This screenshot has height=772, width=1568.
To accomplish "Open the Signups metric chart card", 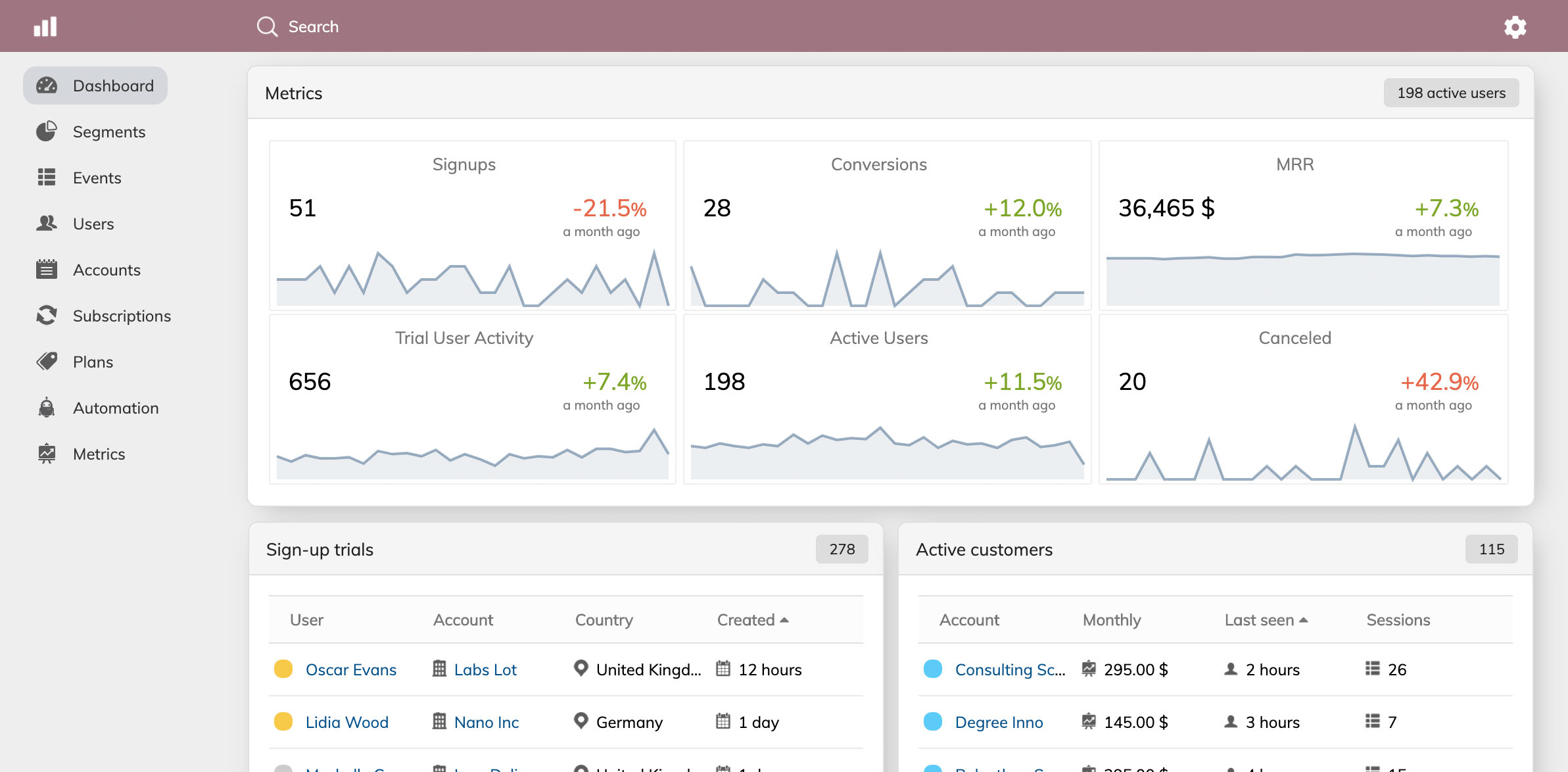I will tap(472, 225).
